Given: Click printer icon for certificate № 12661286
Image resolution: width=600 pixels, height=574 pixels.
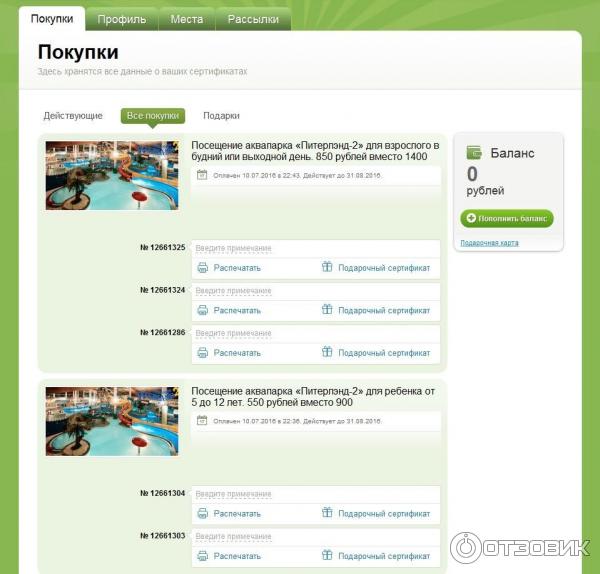Looking at the screenshot, I should click(202, 352).
